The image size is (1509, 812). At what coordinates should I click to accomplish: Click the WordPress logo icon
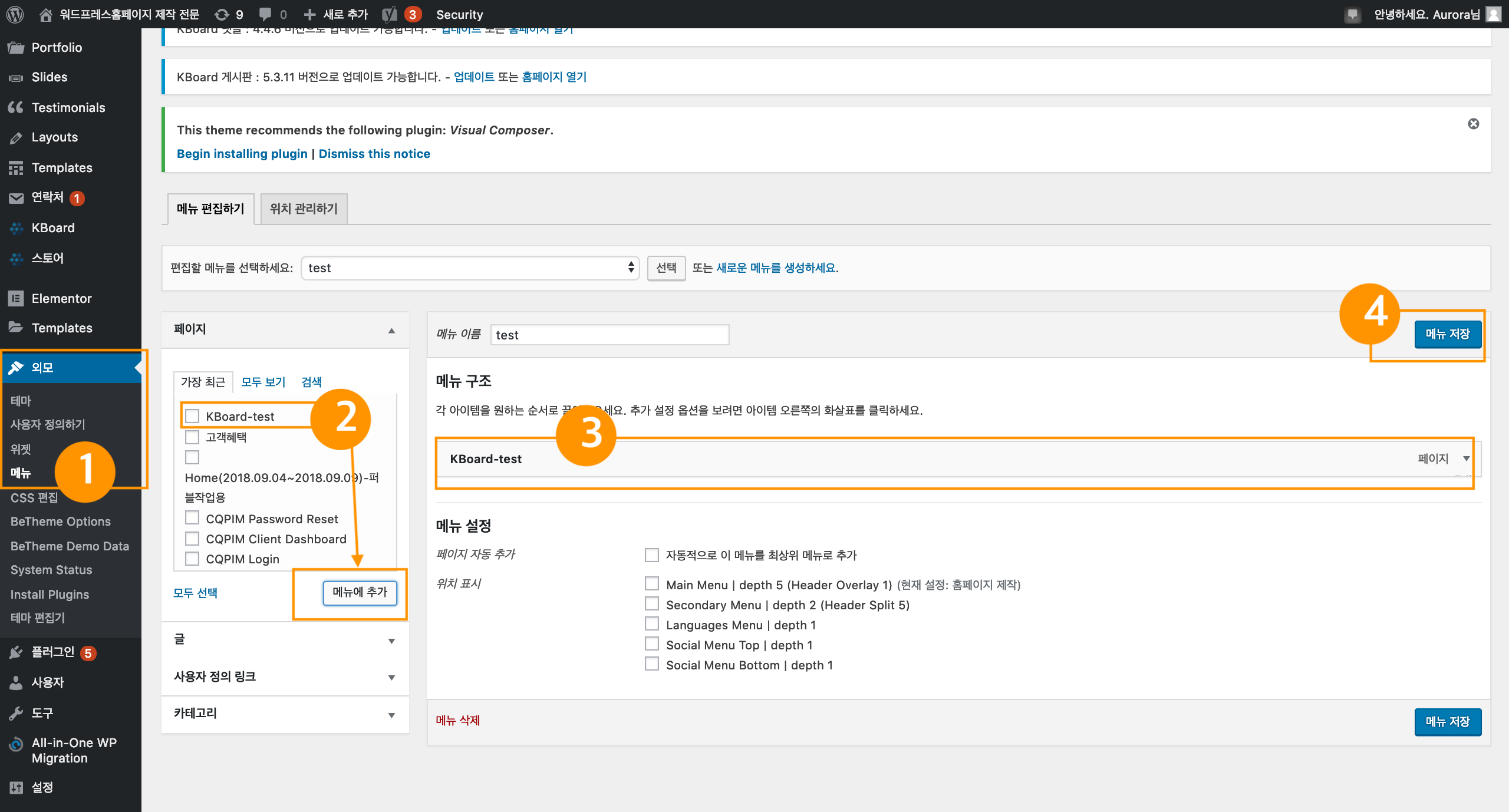[x=15, y=14]
